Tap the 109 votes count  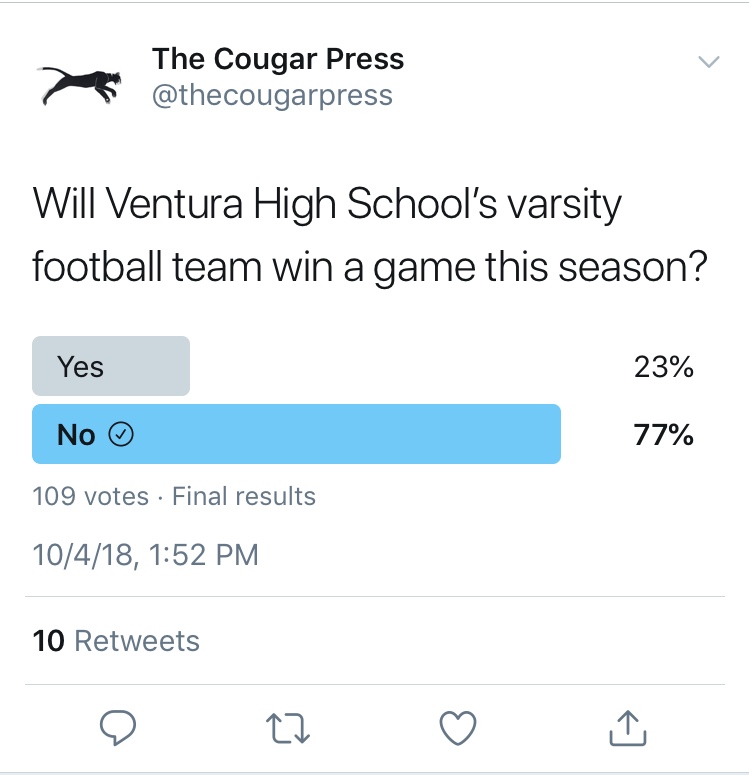[90, 496]
